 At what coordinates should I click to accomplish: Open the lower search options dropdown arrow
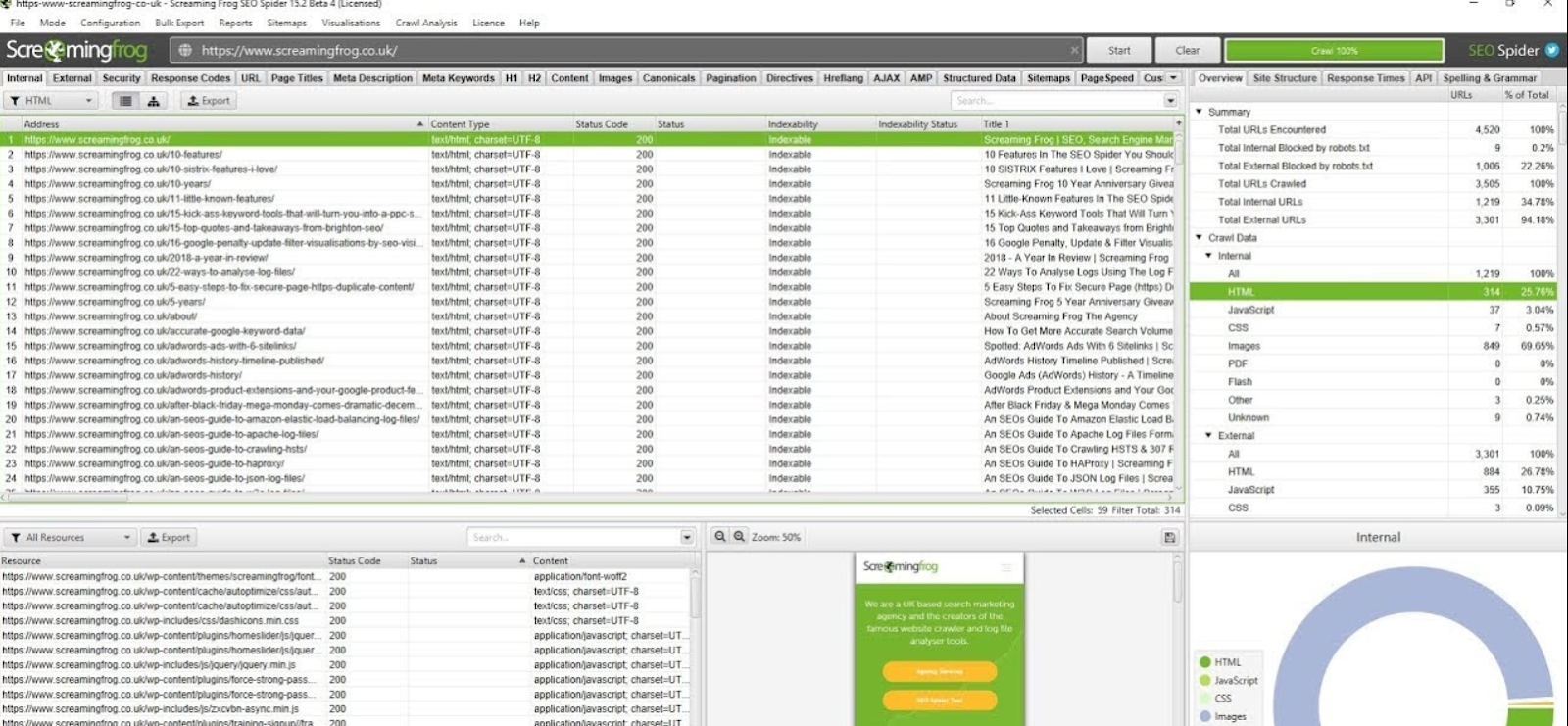pos(687,537)
